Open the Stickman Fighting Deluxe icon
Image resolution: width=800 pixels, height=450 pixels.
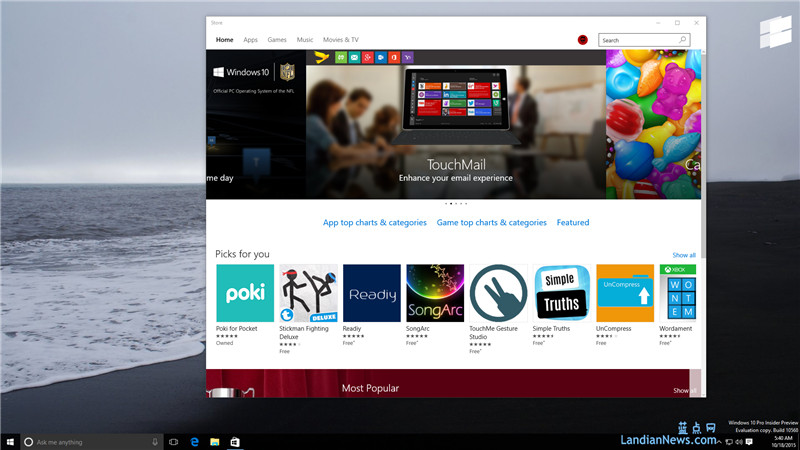(308, 293)
